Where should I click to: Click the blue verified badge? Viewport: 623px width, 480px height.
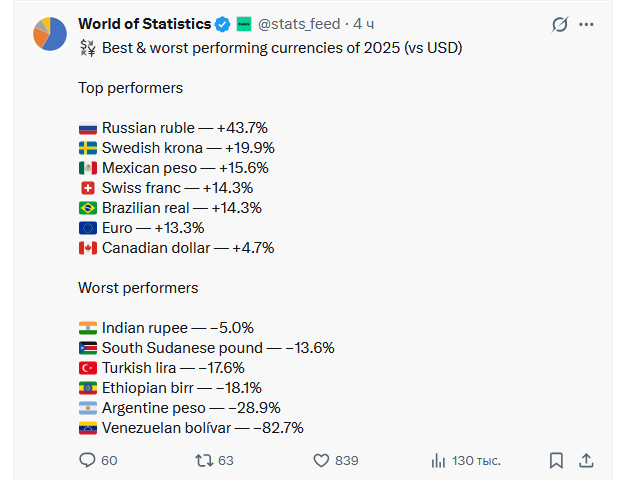(224, 24)
